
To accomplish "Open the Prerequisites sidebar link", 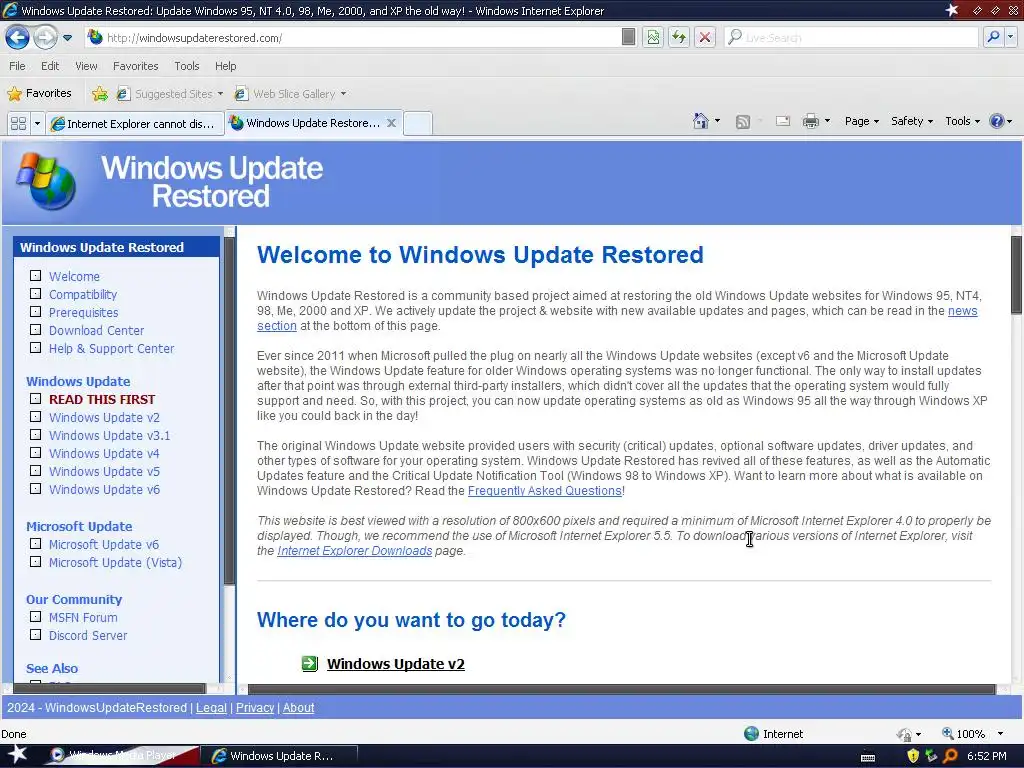I will click(x=84, y=313).
